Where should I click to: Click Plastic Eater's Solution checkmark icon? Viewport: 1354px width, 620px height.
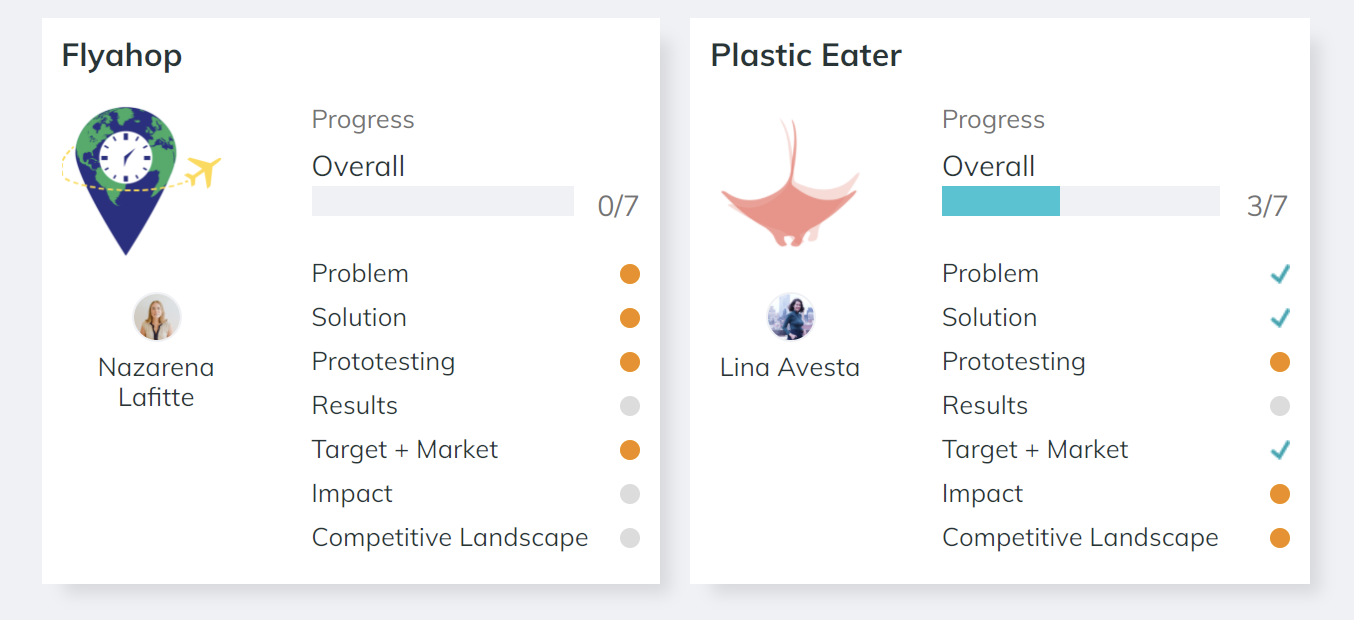(x=1280, y=318)
